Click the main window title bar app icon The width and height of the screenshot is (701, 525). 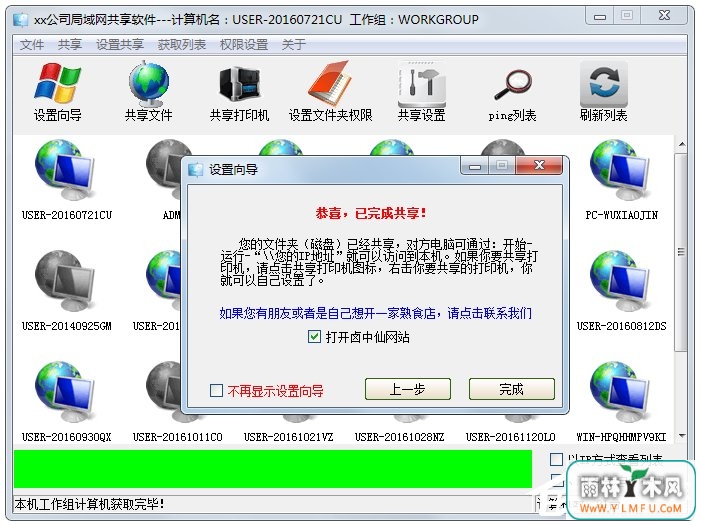[x=20, y=20]
